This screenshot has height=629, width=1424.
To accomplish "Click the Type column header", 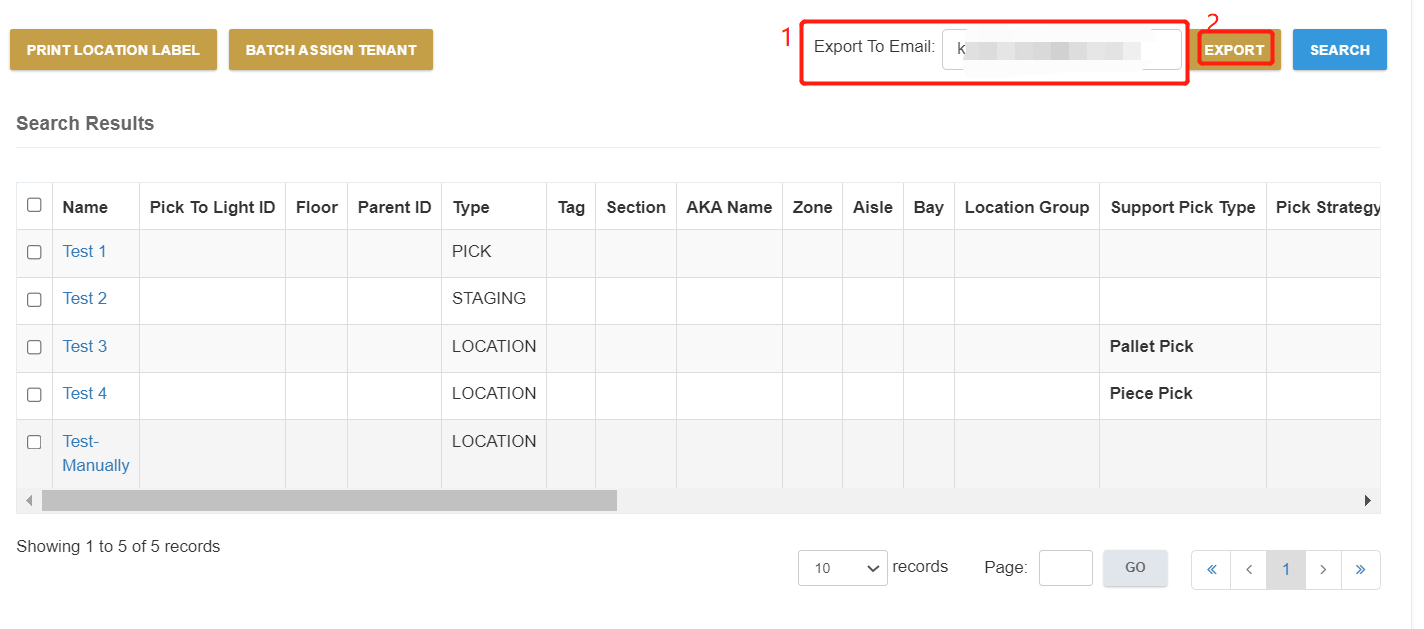I will [471, 207].
